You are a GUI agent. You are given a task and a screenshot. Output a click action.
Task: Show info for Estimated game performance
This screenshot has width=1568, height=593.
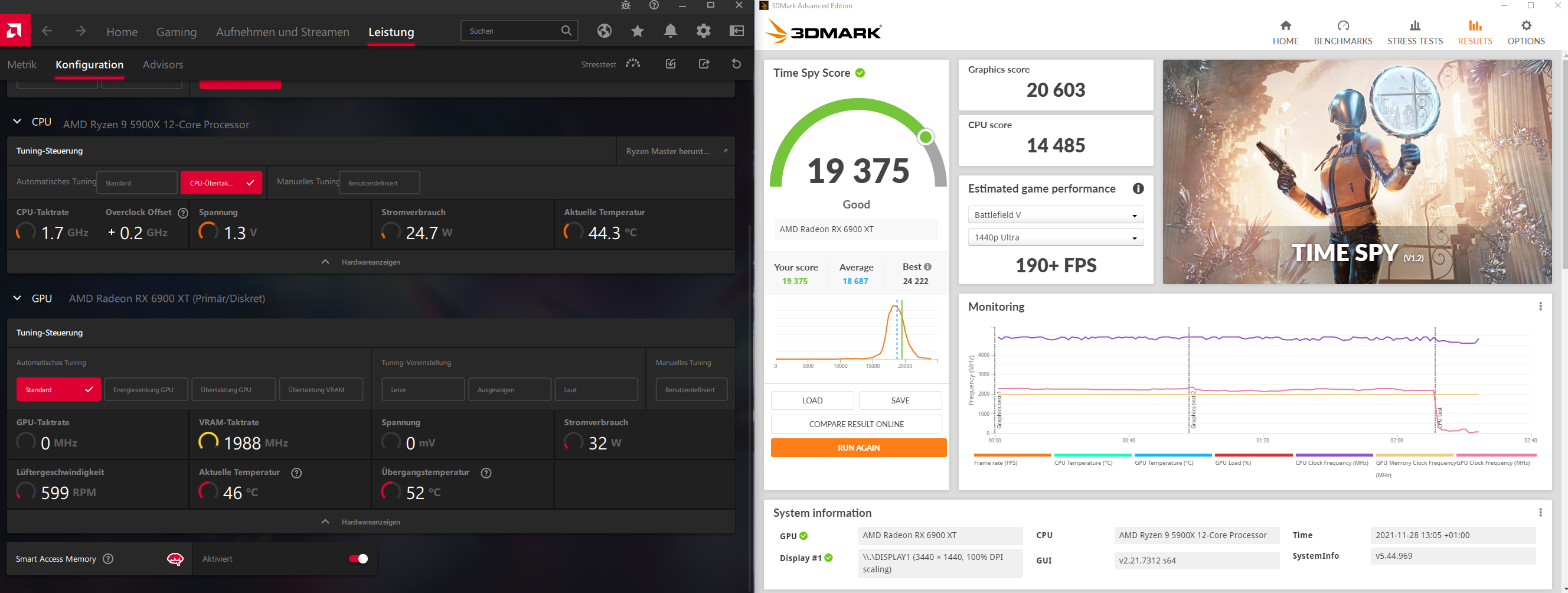tap(1138, 189)
